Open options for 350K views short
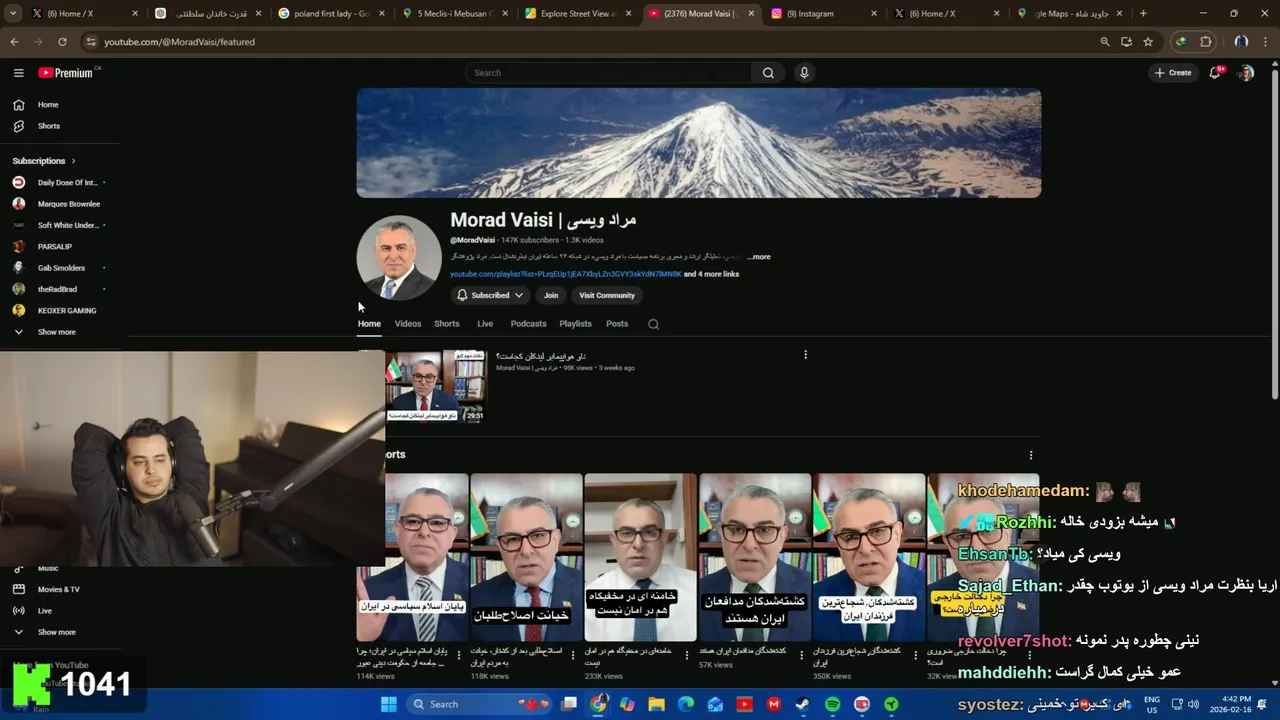Screen dimensions: 1280x720 point(915,656)
